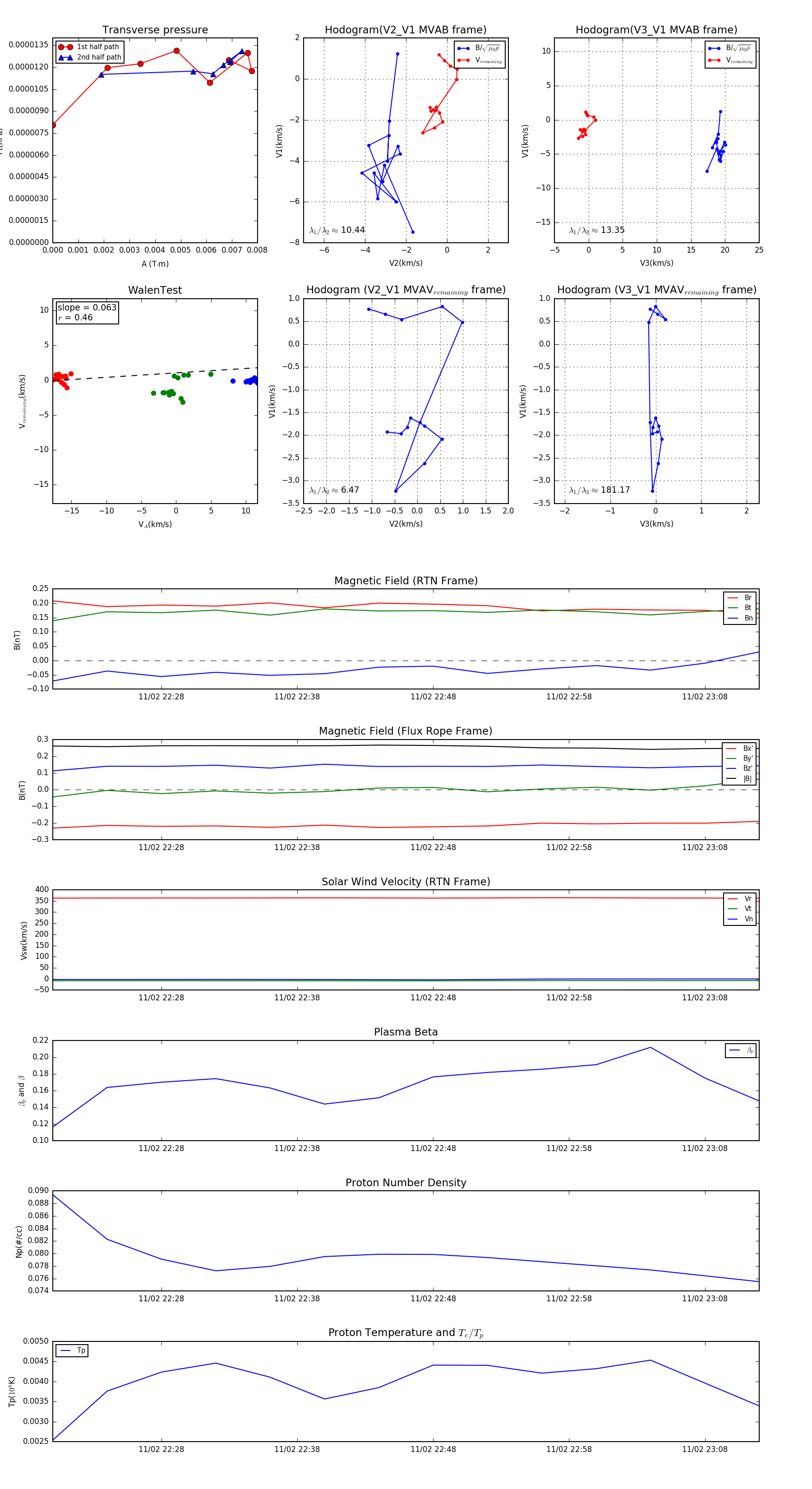Click the λ1/λ2 ≈ 6.47 annotation
Image resolution: width=812 pixels, height=1489 pixels.
pos(334,490)
